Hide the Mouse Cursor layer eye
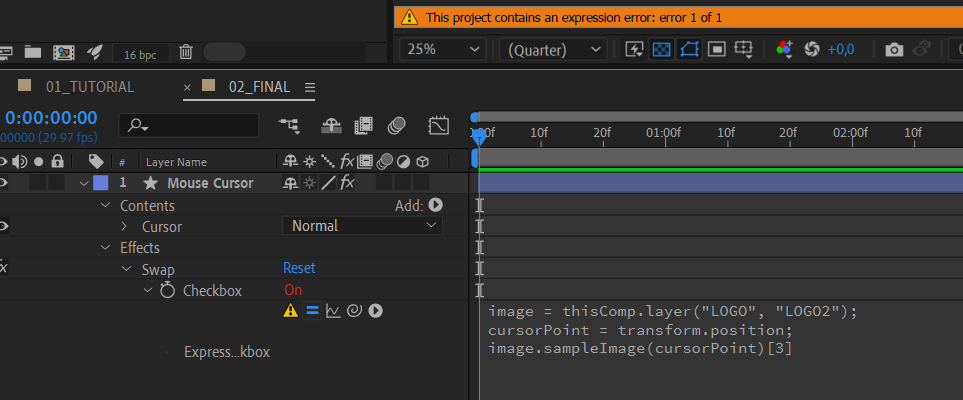 (x=3, y=182)
